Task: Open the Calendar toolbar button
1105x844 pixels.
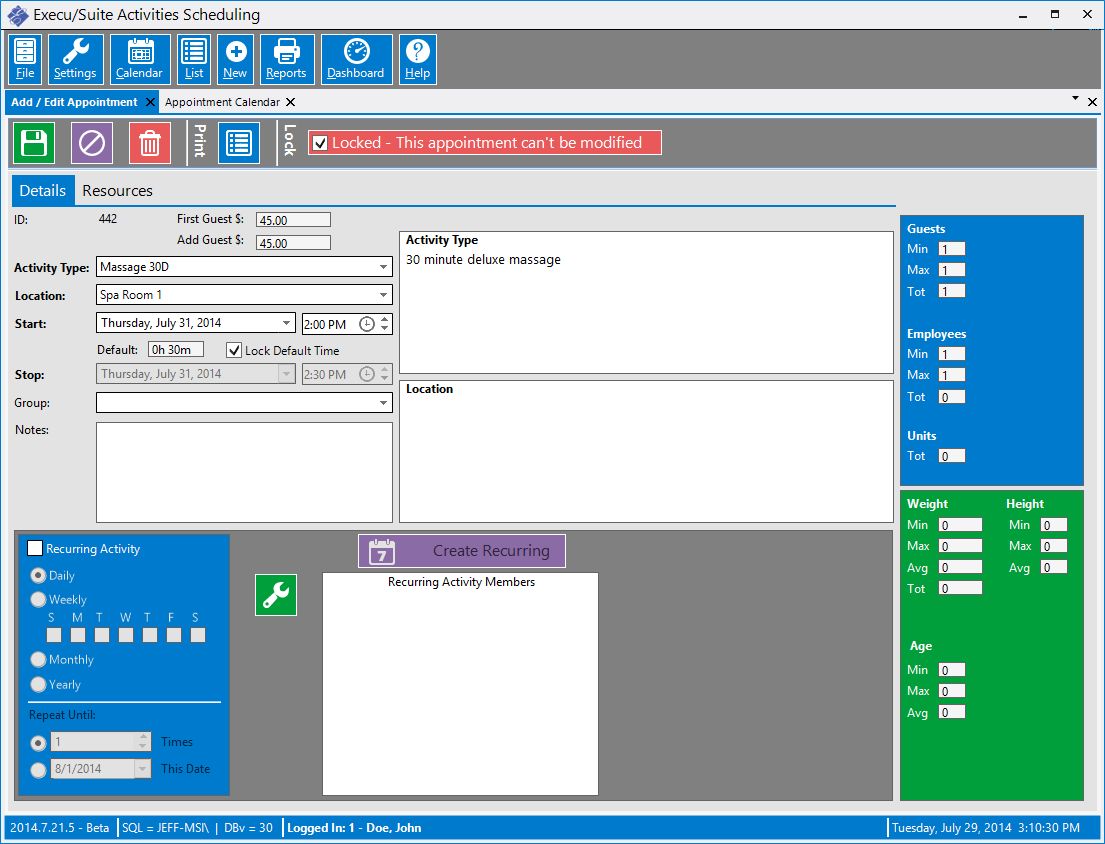Action: (140, 59)
